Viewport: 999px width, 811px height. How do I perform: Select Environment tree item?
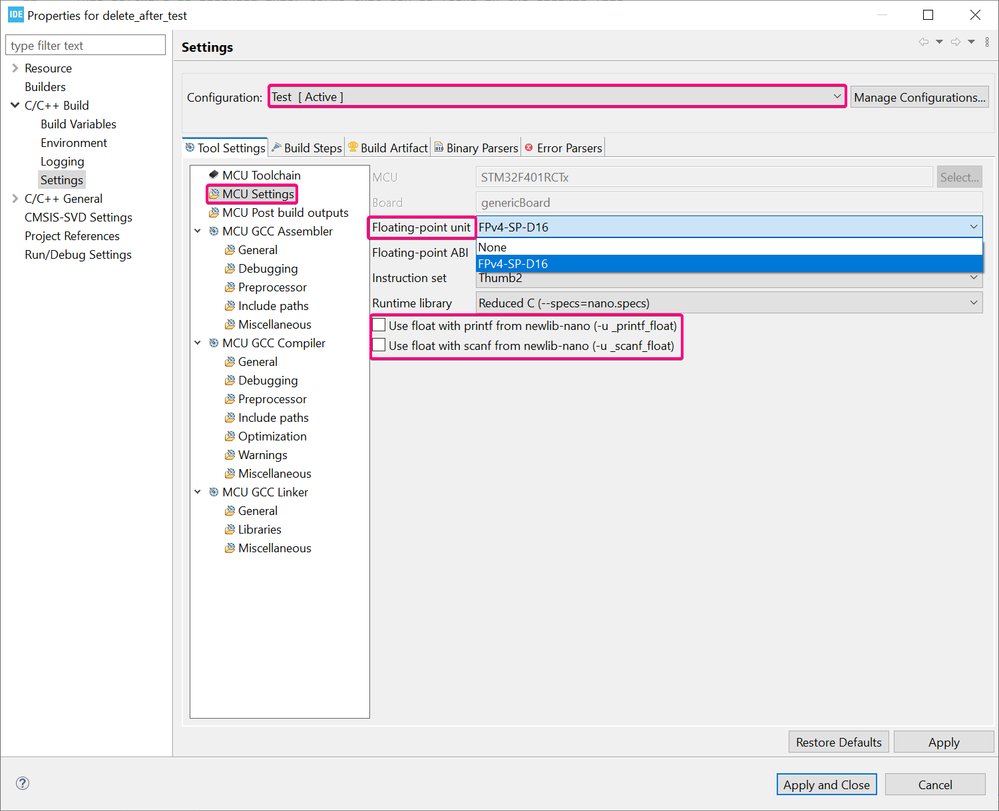tap(74, 143)
